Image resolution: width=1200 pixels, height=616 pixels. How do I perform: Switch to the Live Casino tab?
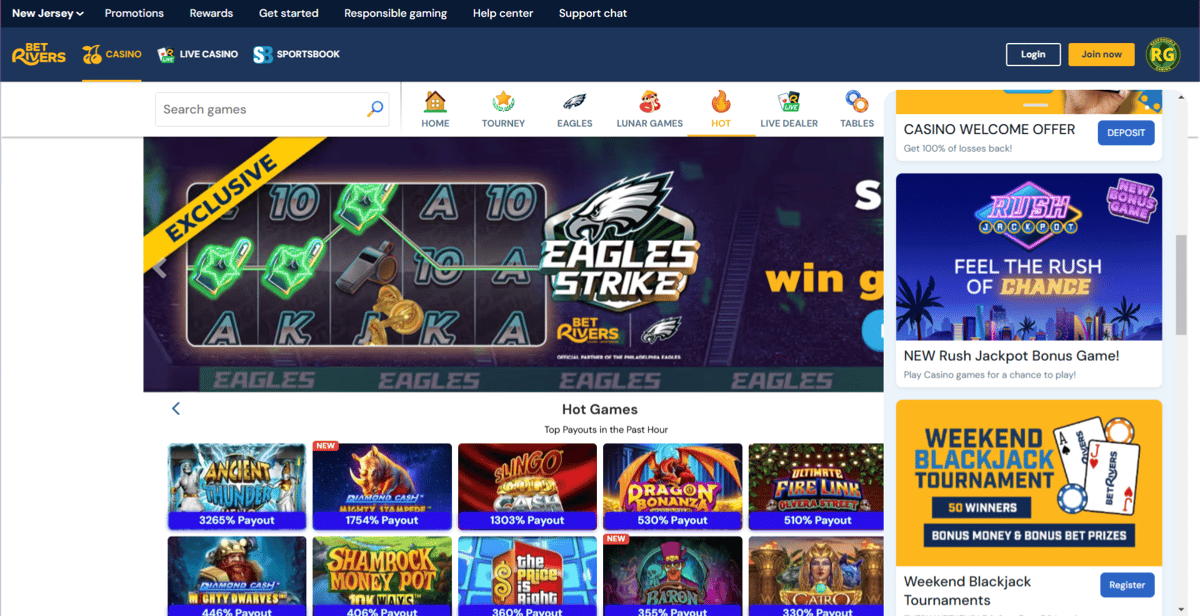point(198,54)
